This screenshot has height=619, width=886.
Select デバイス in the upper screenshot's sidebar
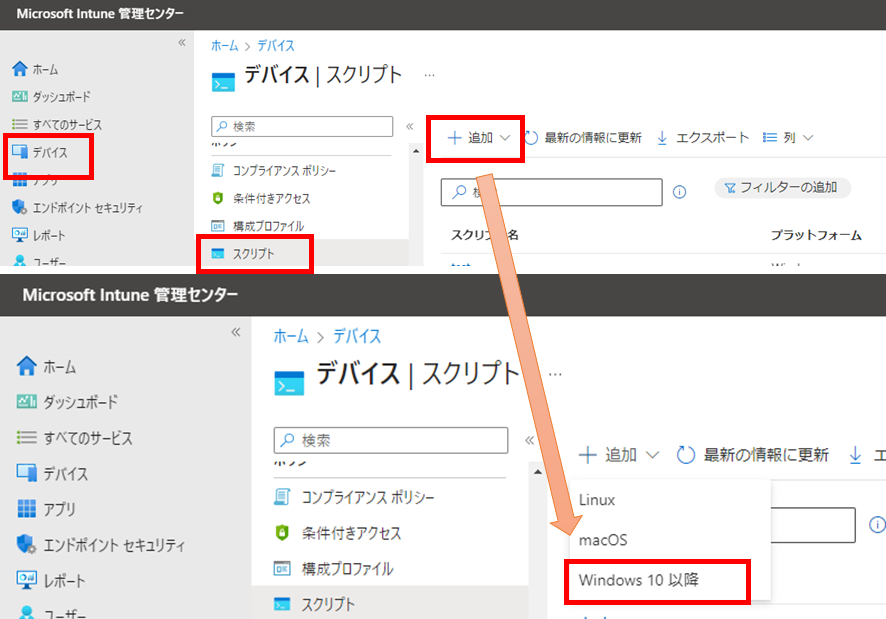[x=40, y=152]
